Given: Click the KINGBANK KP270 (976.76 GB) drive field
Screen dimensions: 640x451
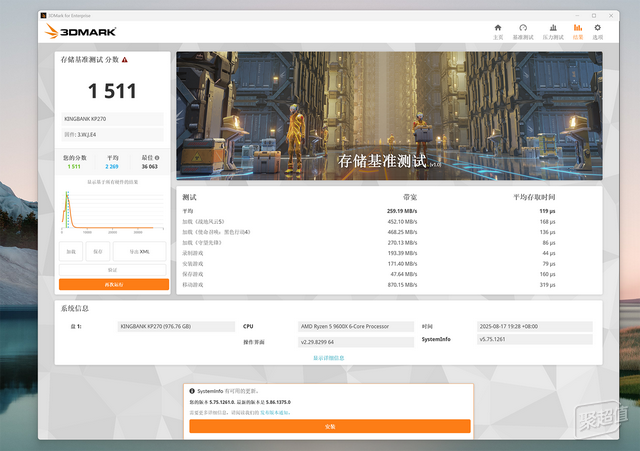Looking at the screenshot, I should 176,327.
